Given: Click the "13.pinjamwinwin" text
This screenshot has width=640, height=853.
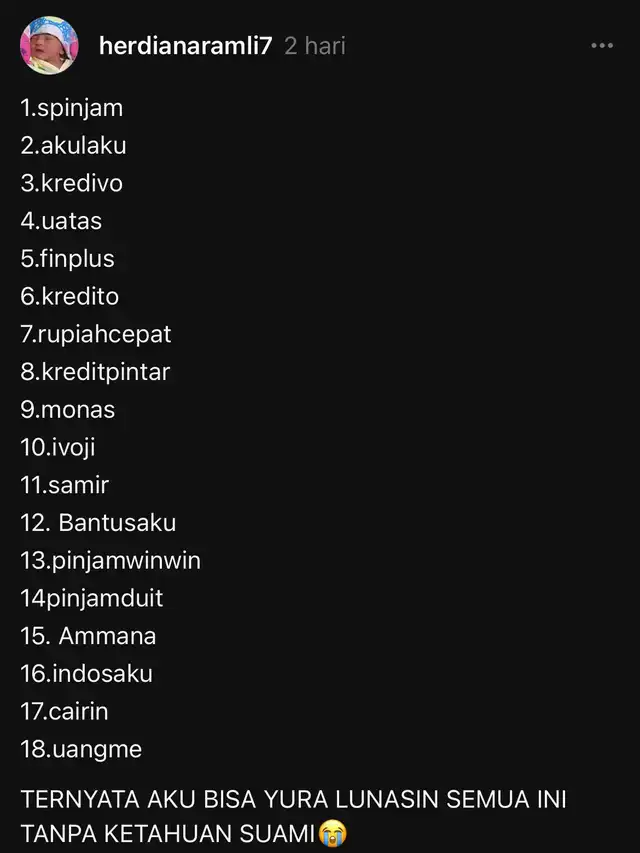Looking at the screenshot, I should [110, 561].
